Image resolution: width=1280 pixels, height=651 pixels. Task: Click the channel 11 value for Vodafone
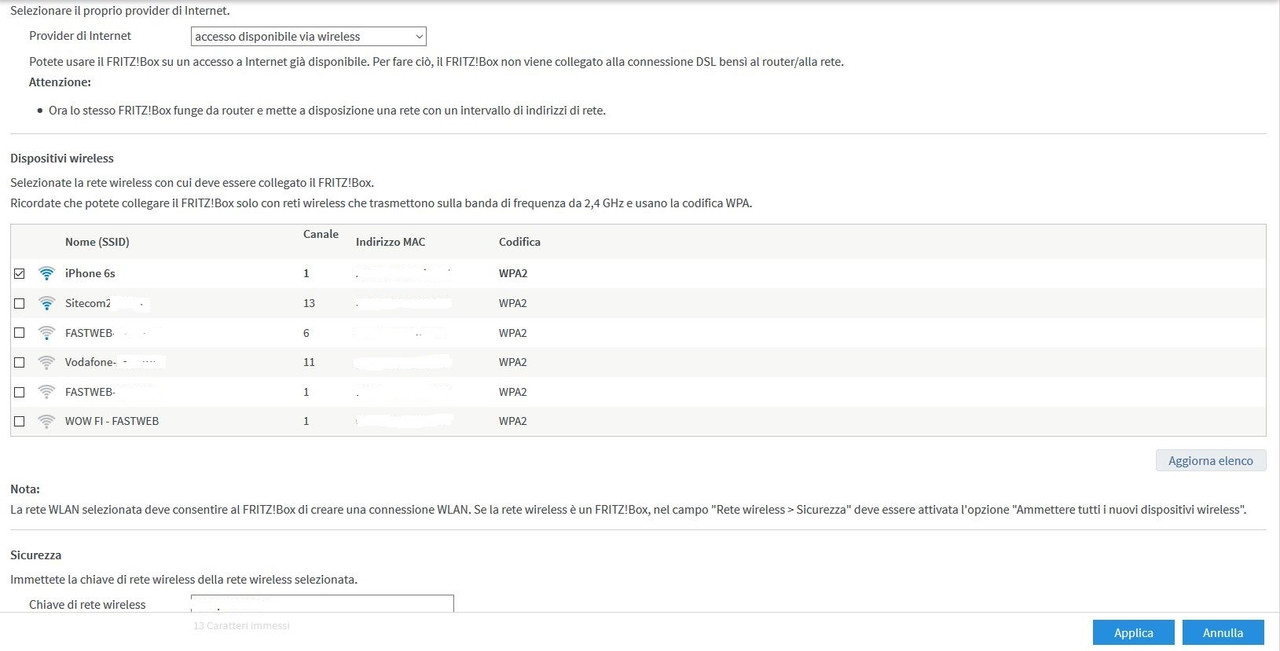[309, 362]
